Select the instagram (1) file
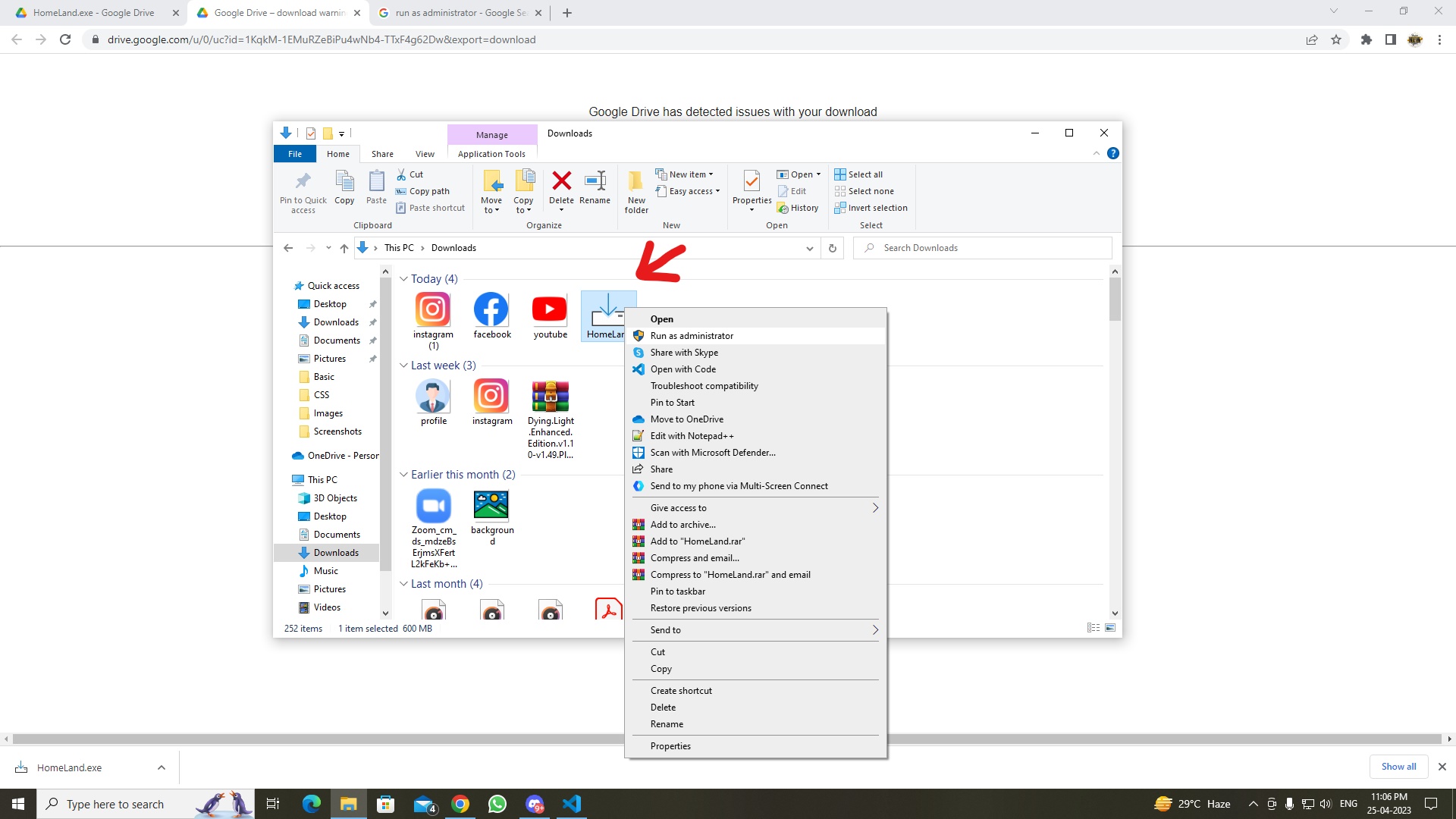Viewport: 1456px width, 819px height. tap(433, 321)
